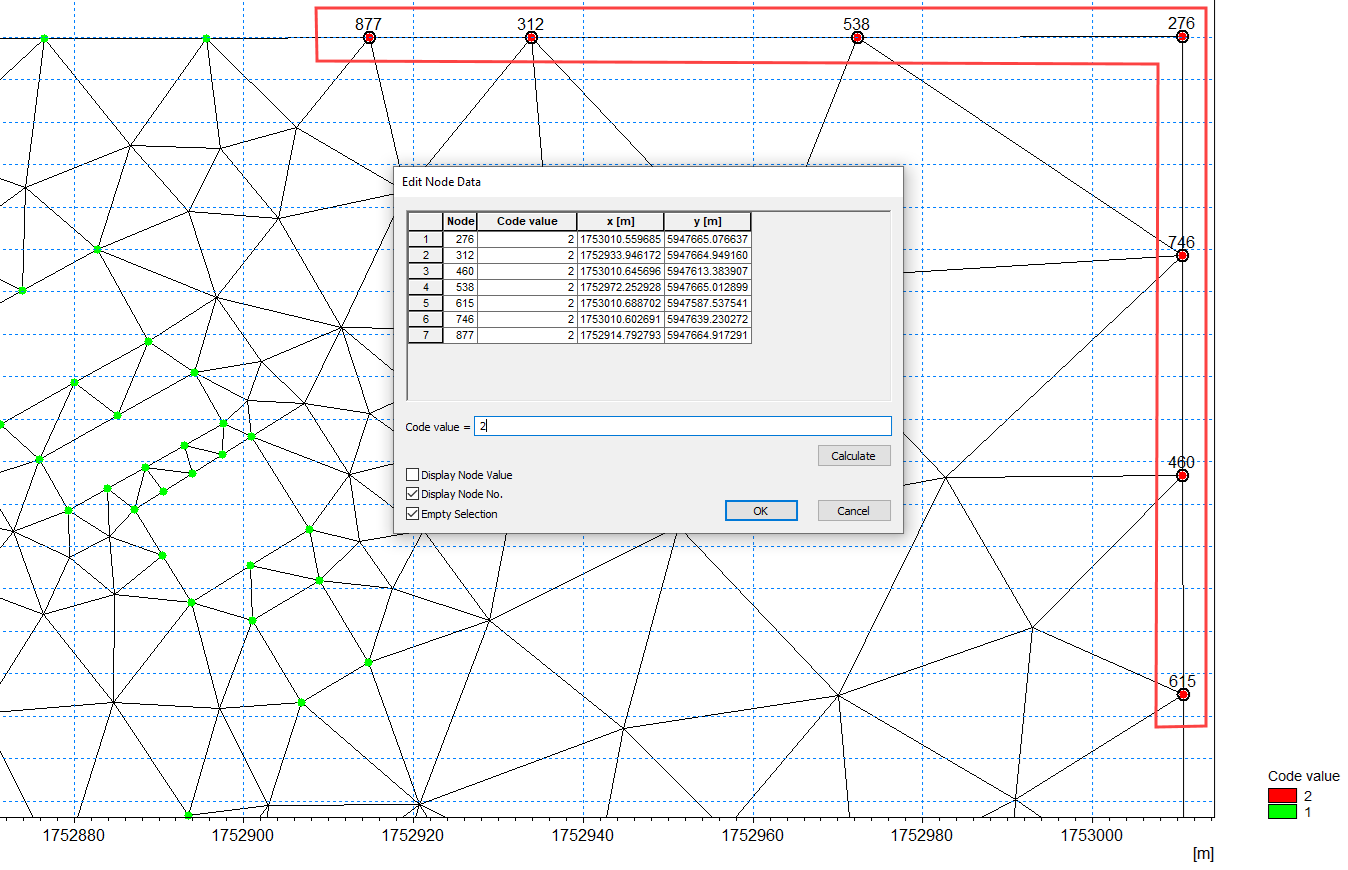The width and height of the screenshot is (1348, 870).
Task: Click node cell 538 in the table
Action: point(460,288)
